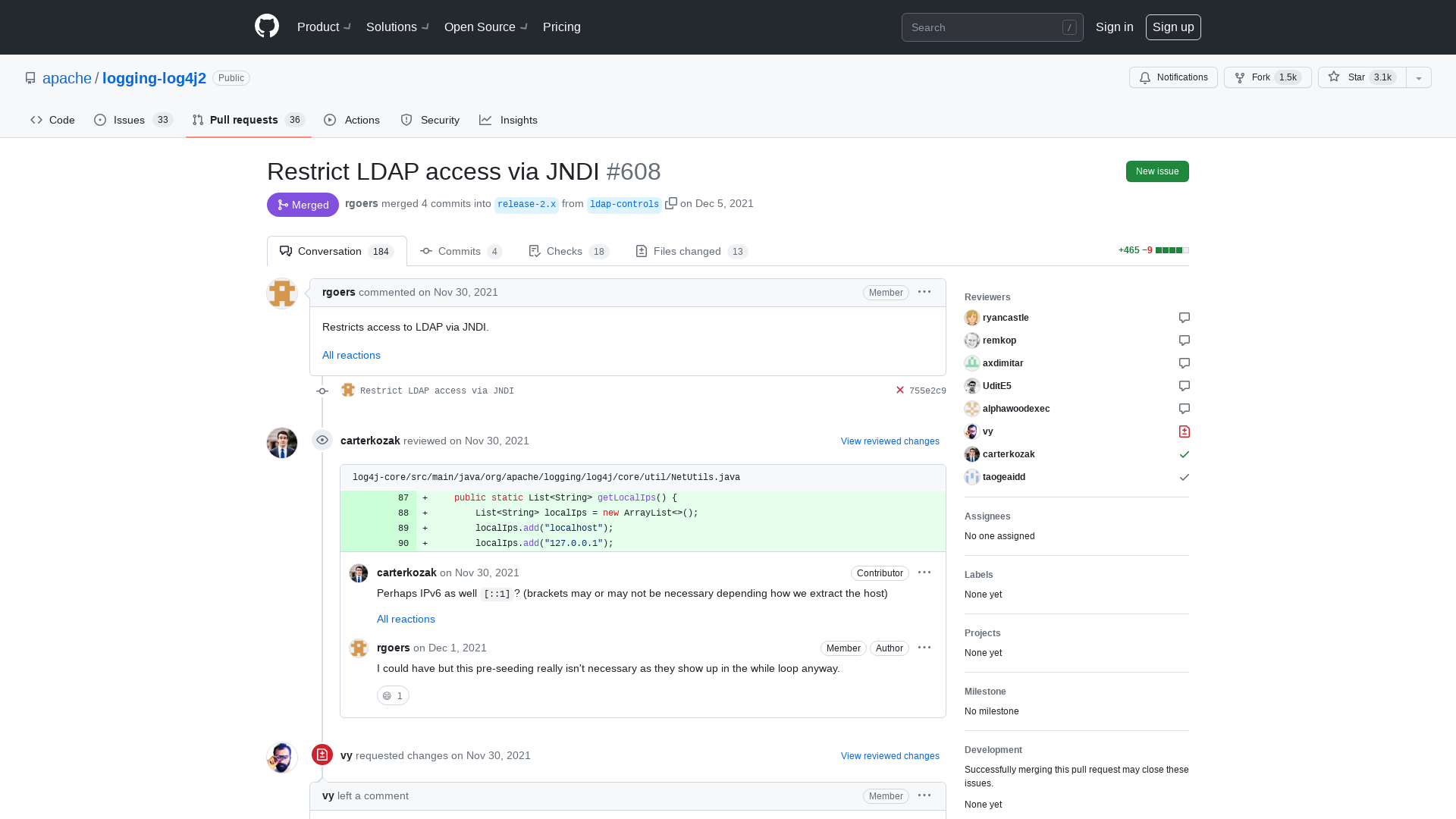The height and width of the screenshot is (819, 1456).
Task: Click View reviewed changes for carterkozak review
Action: point(890,441)
